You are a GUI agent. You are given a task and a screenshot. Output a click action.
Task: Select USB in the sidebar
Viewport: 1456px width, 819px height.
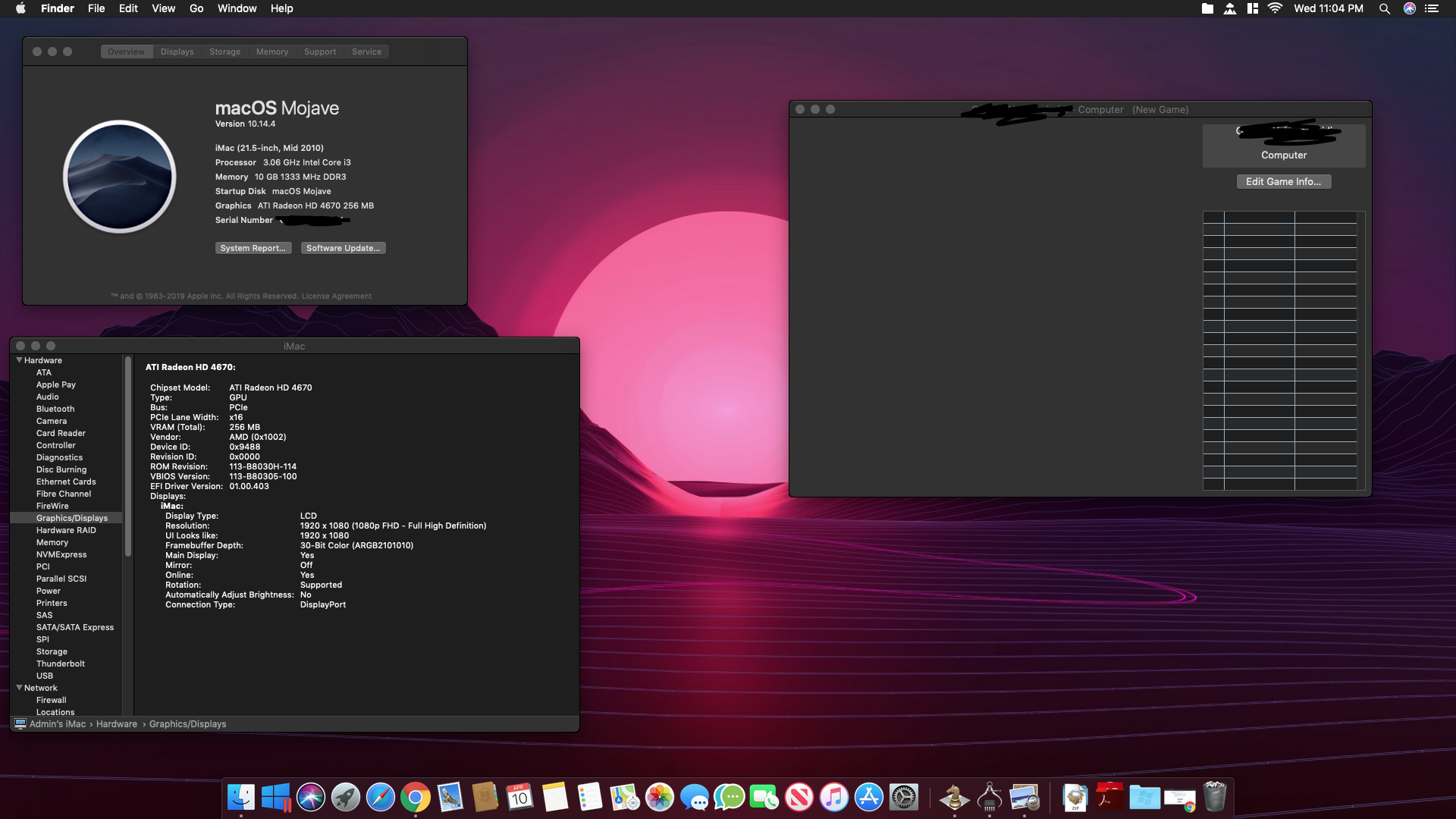45,676
